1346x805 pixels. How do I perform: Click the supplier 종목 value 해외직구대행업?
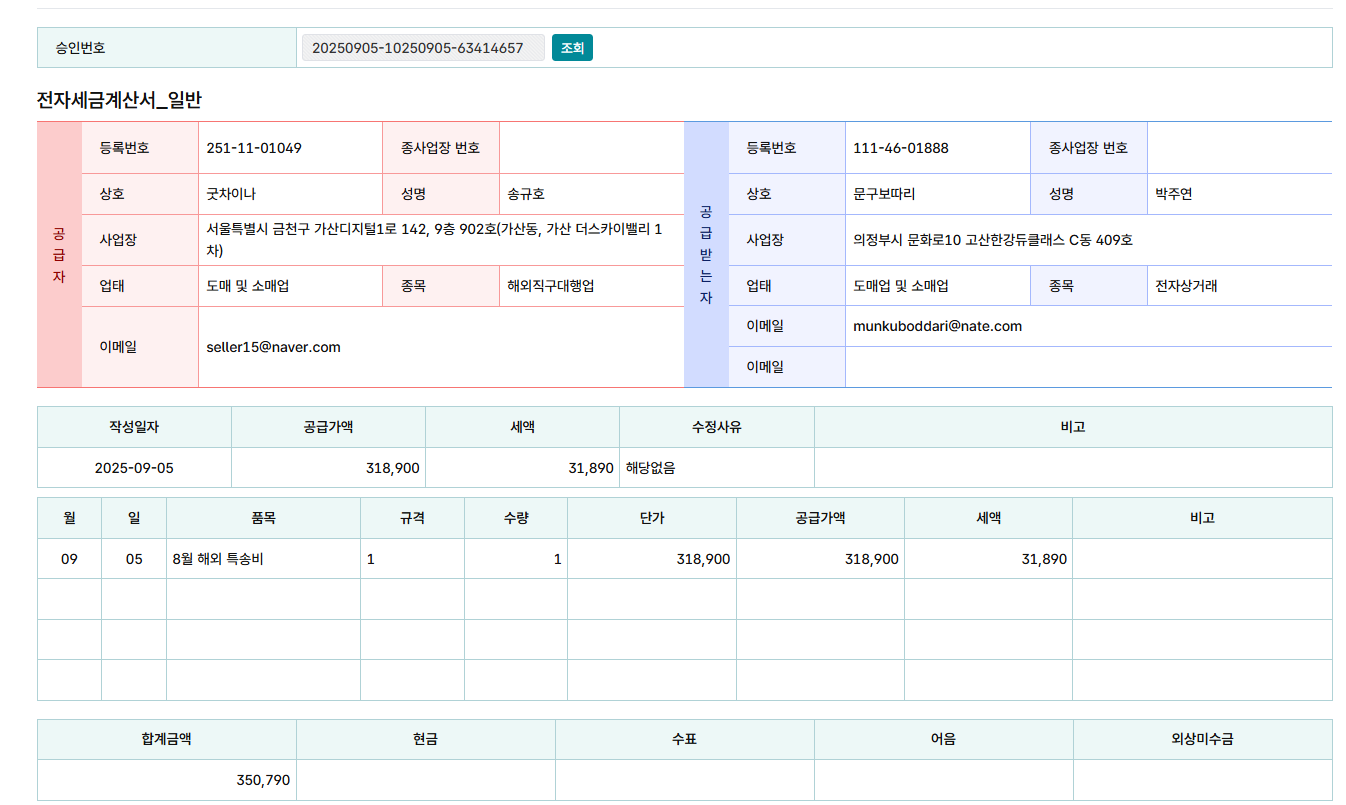pyautogui.click(x=551, y=286)
